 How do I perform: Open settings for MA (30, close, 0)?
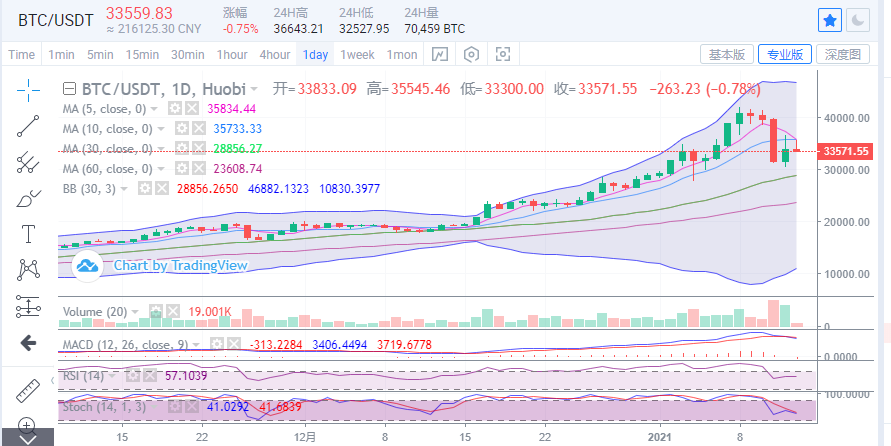pyautogui.click(x=181, y=149)
